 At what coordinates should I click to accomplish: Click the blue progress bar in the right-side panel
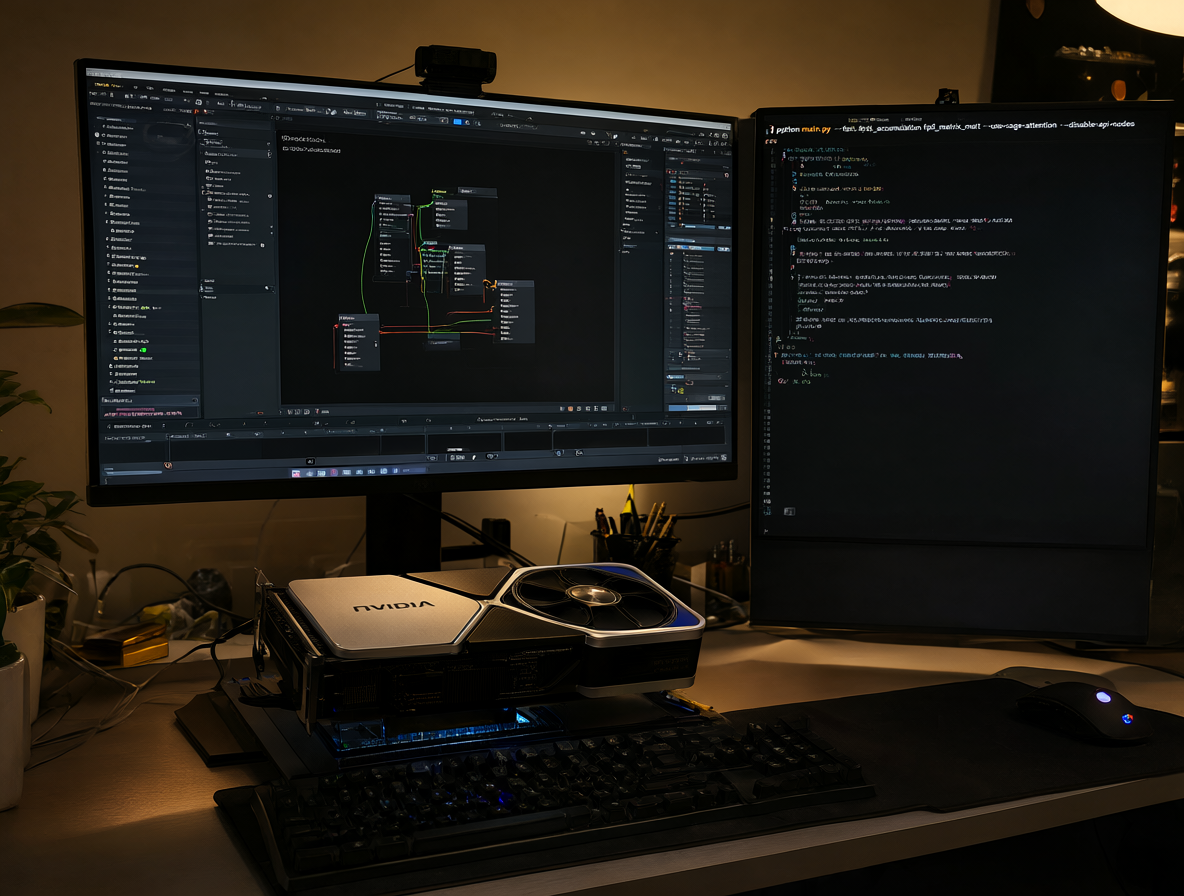692,408
